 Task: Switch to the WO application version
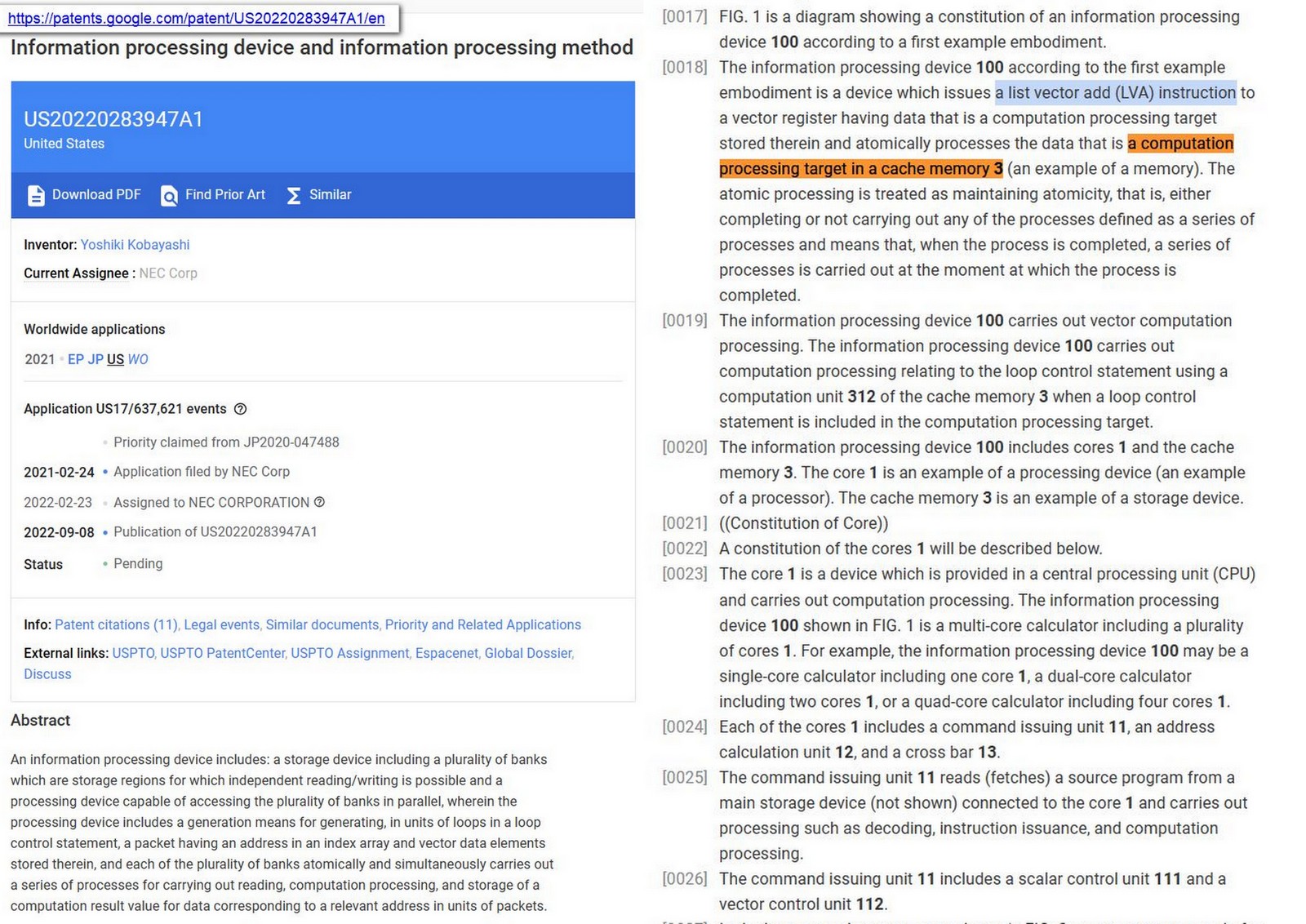(138, 359)
